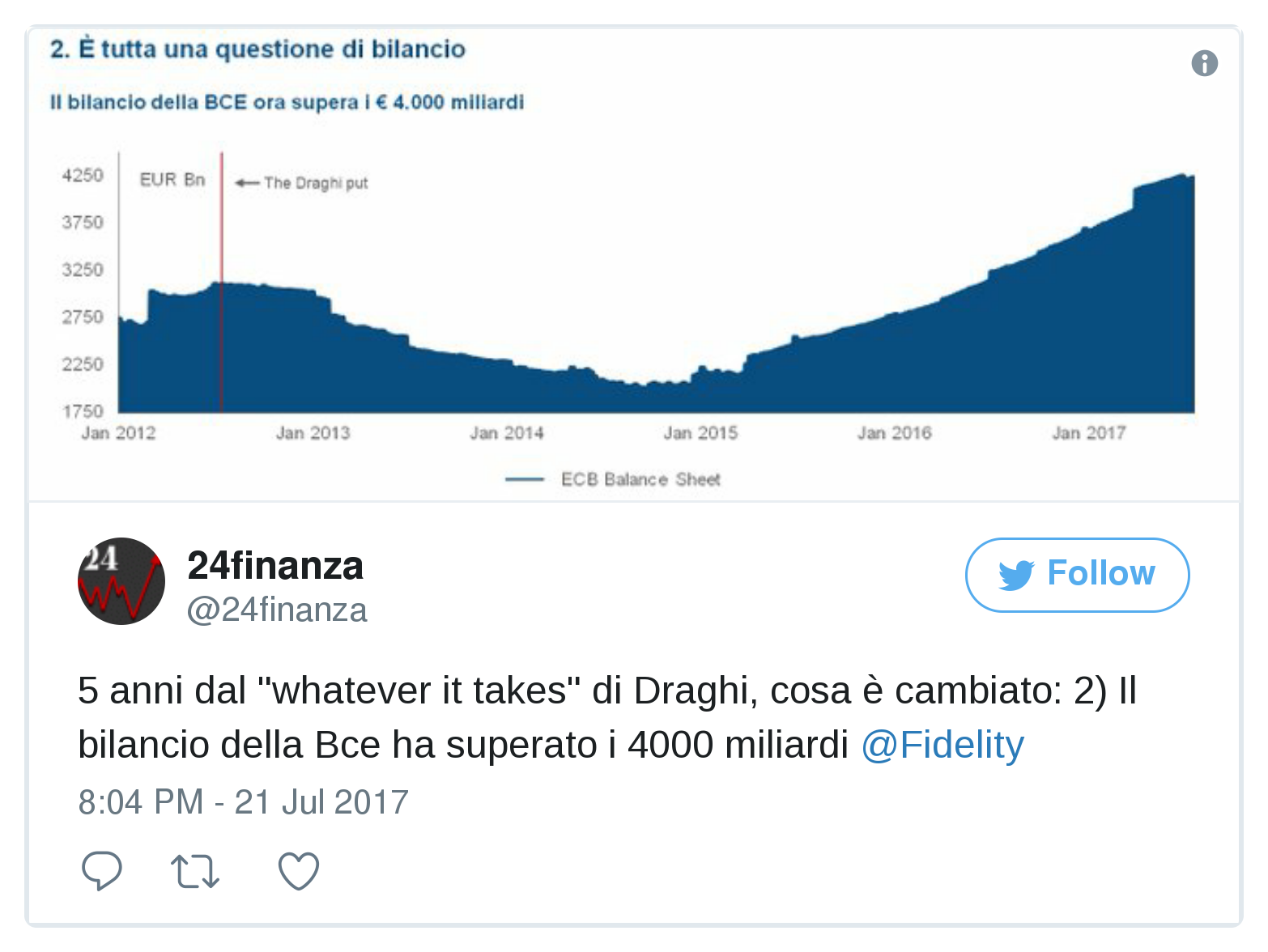Click the red Draghi put marker line

click(x=221, y=282)
